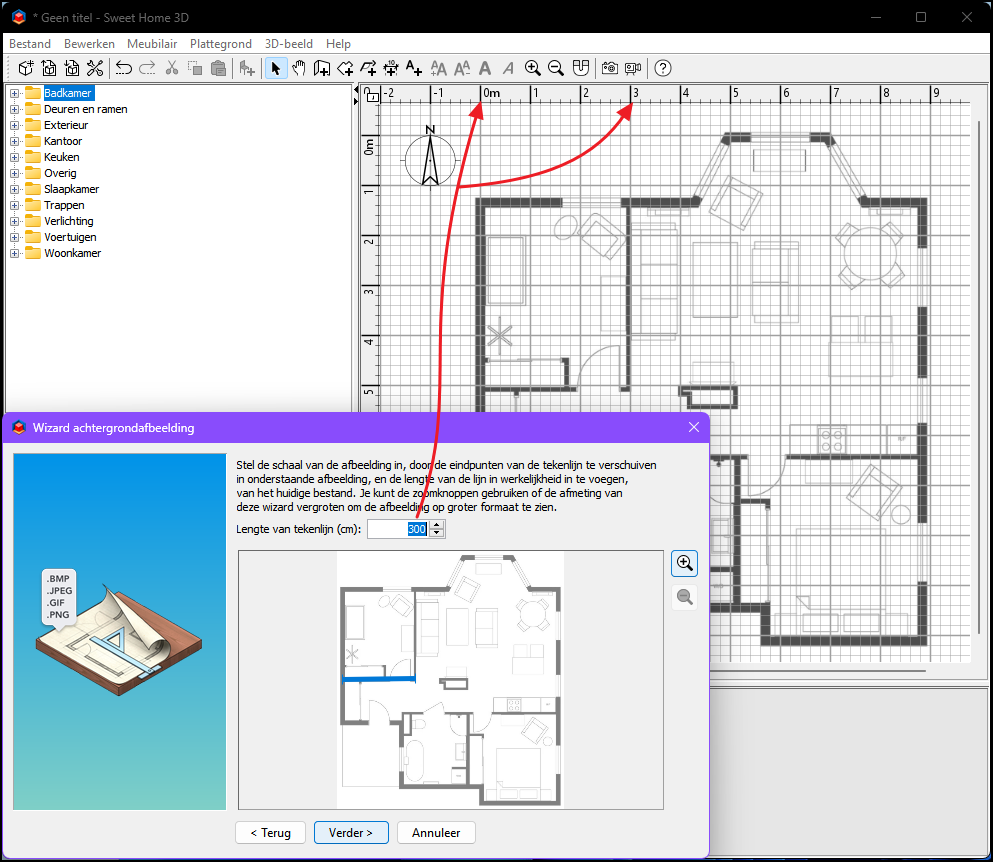
Task: Click the Redo arrow icon
Action: point(148,68)
